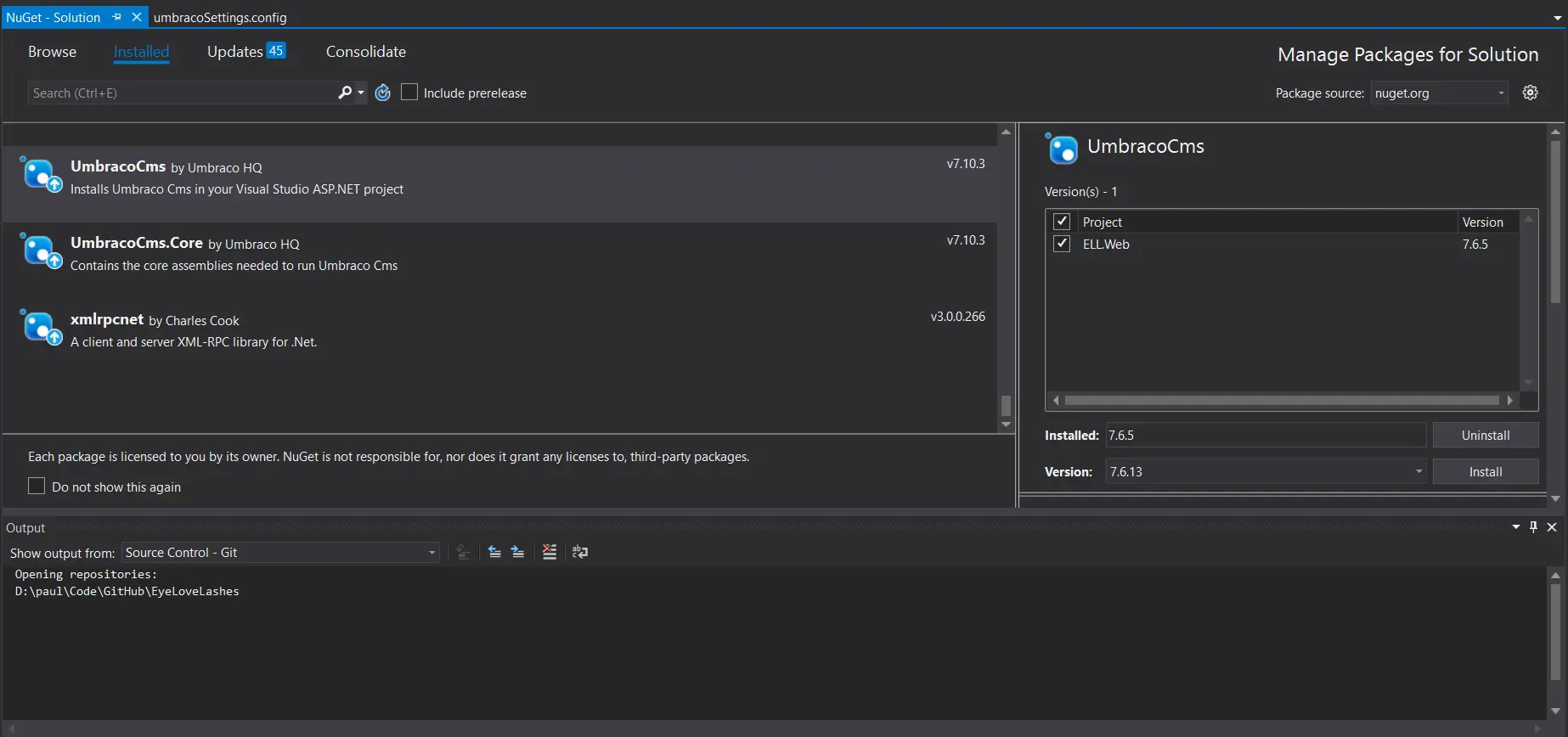Go to previous message in Output

pos(494,552)
